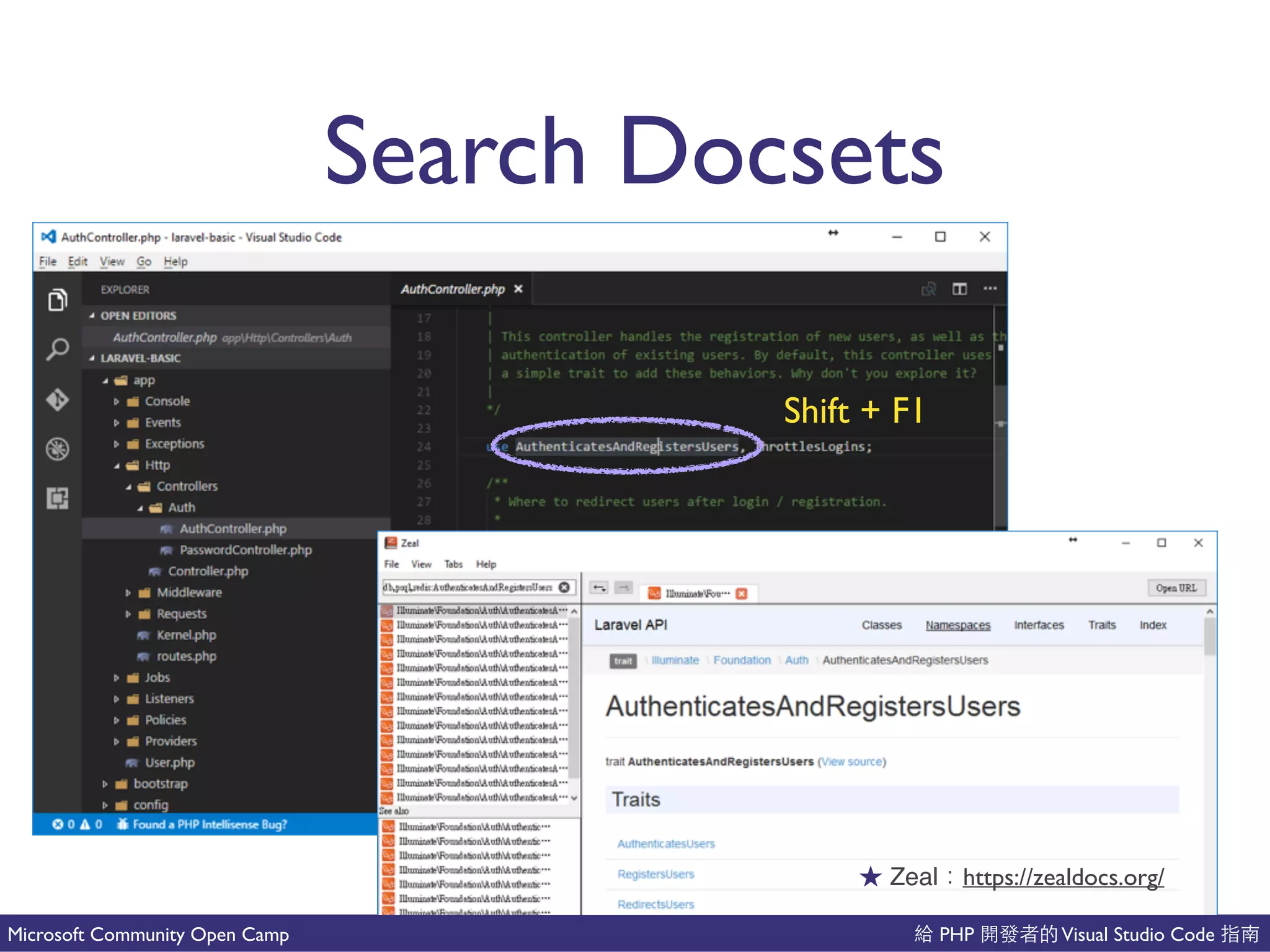Expand the bootstrap folder
The height and width of the screenshot is (952, 1270).
click(105, 784)
